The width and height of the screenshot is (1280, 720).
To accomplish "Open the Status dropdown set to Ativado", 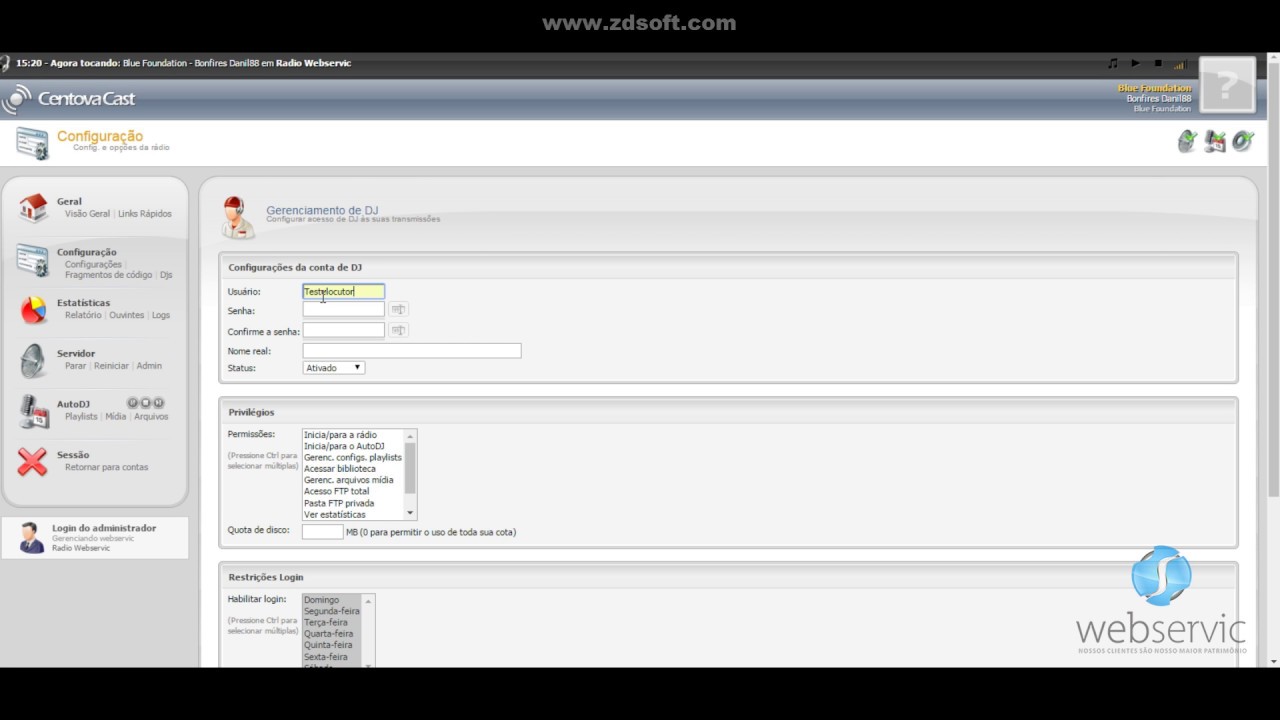I will (x=334, y=368).
